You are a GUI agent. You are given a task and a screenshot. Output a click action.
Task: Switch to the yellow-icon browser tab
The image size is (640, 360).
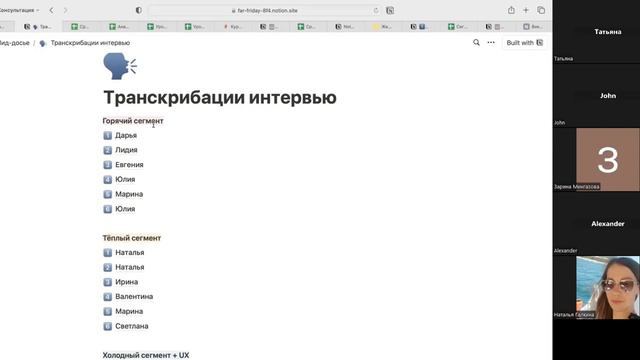click(382, 27)
